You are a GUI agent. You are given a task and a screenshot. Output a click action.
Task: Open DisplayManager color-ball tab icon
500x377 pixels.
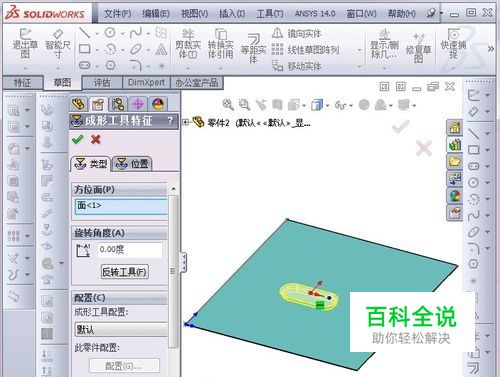coord(158,104)
